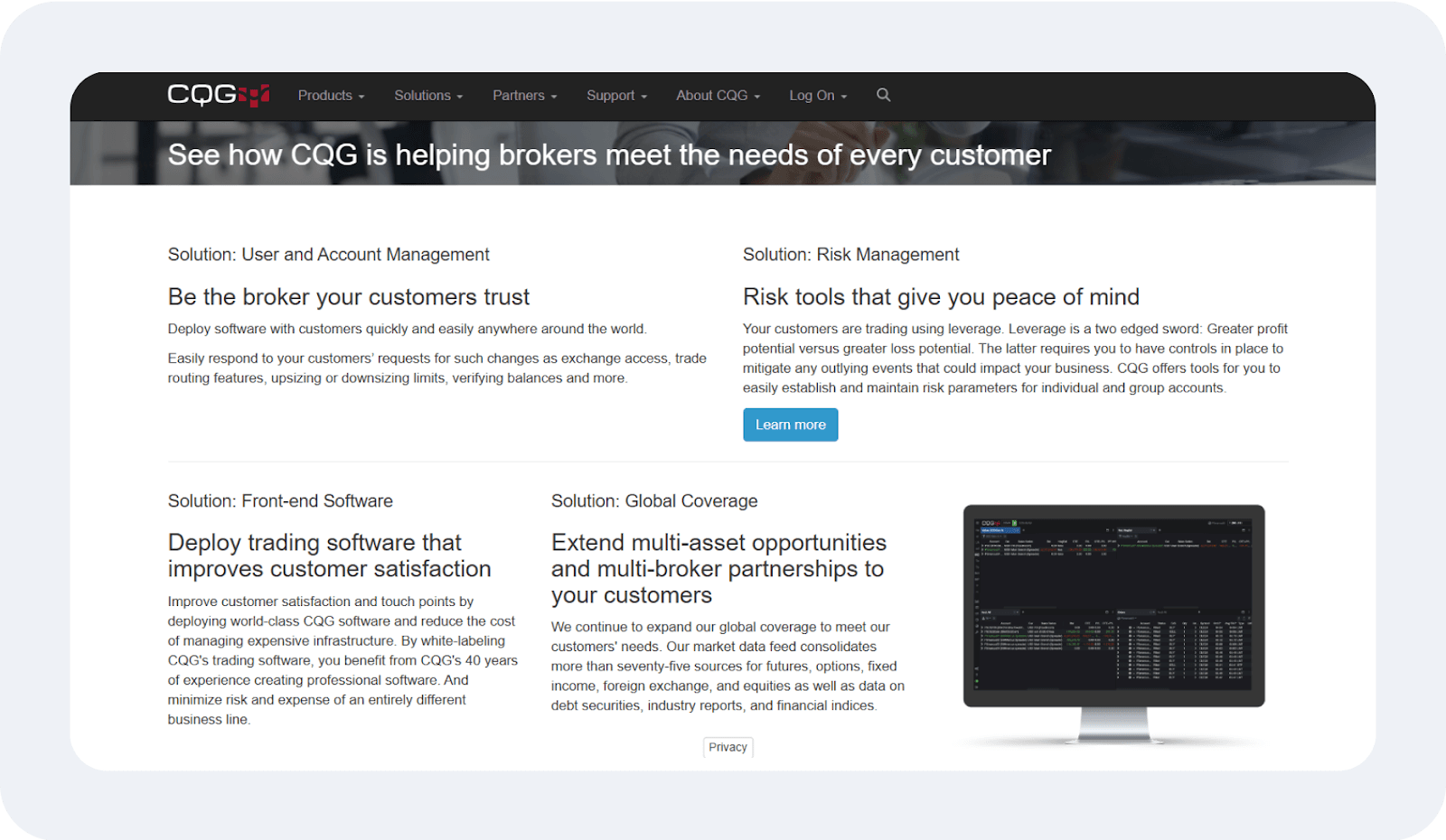The height and width of the screenshot is (840, 1446).
Task: Click 'Extend multi-asset opportunities' heading
Action: [719, 569]
